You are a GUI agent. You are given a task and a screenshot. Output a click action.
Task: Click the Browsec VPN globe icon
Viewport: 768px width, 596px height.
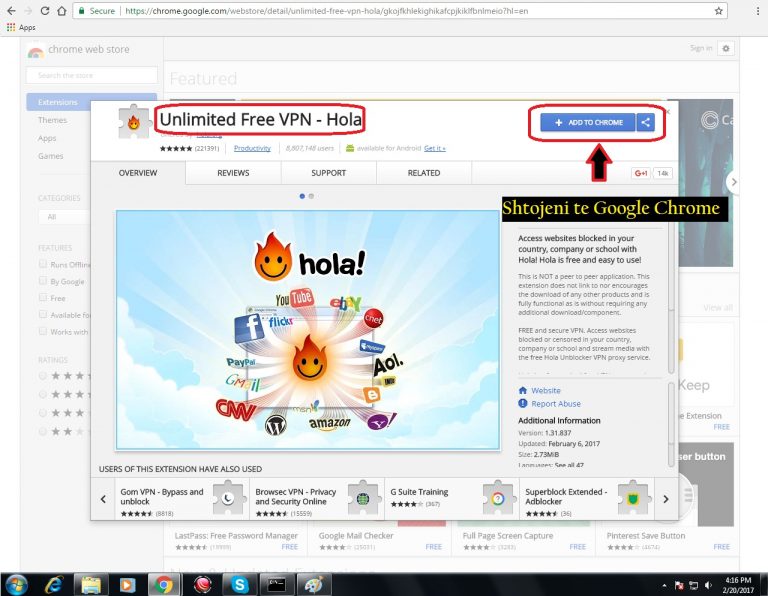363,498
